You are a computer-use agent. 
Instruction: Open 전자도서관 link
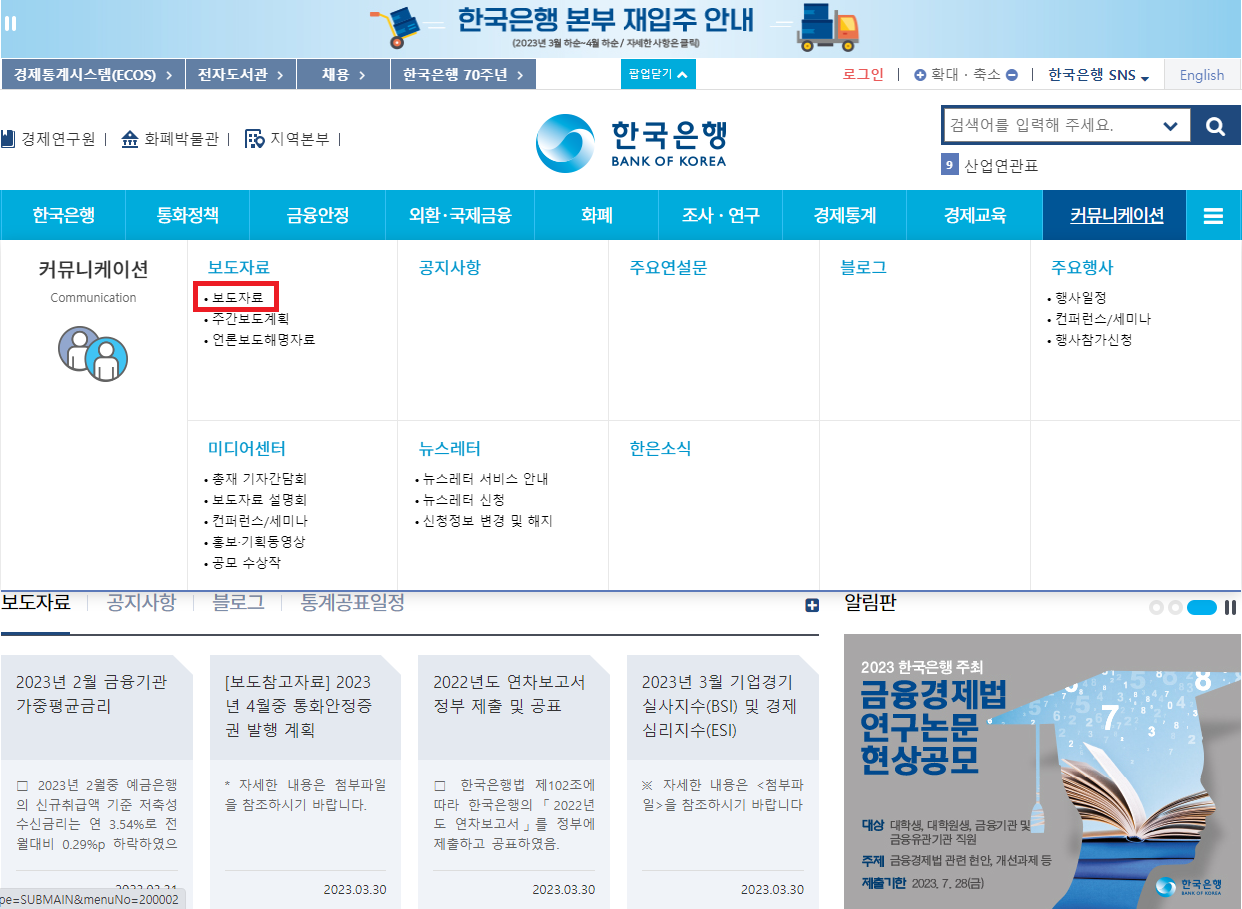[x=240, y=75]
